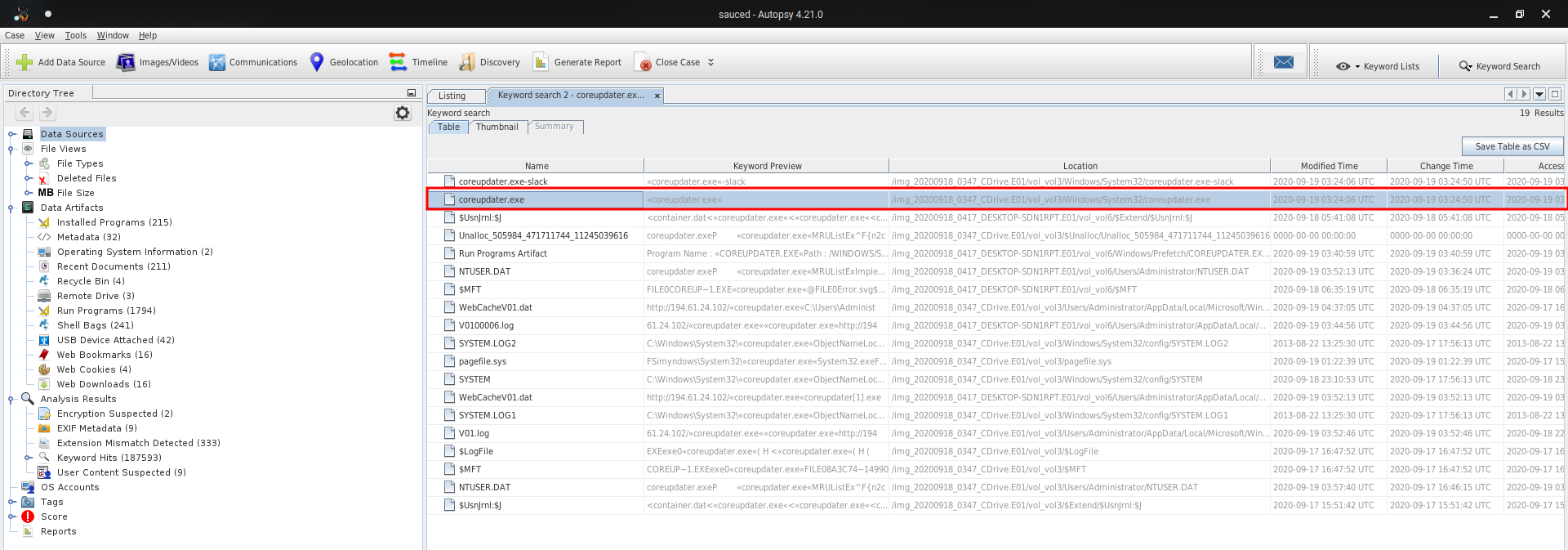
Task: Open the Geolocation map pin
Action: pos(317,62)
